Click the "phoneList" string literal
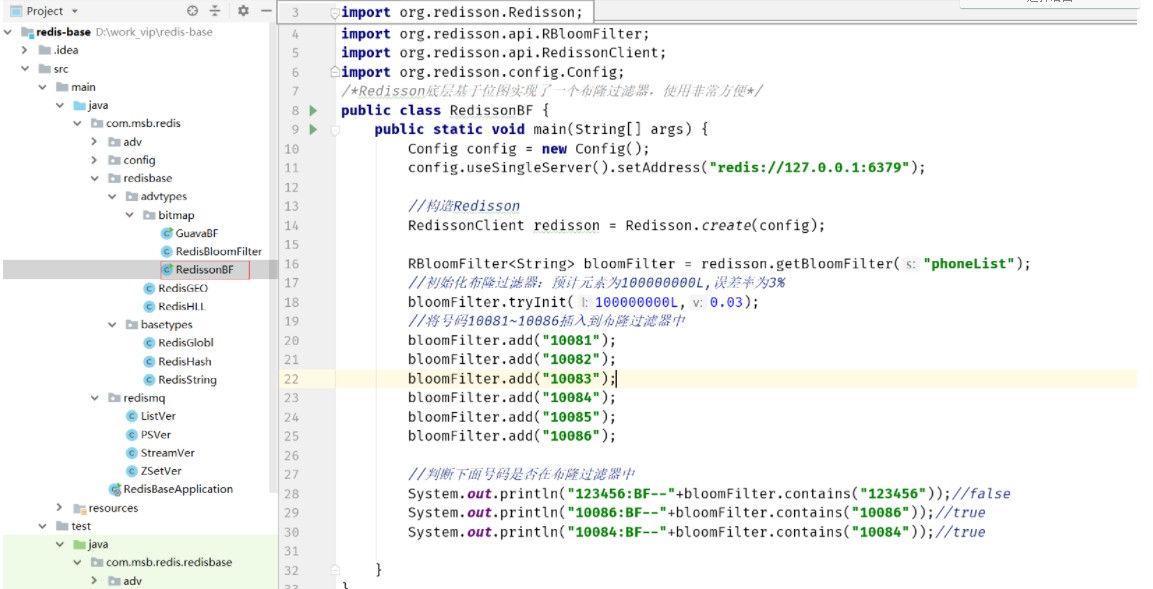Viewport: 1153px width, 589px height. 968,264
